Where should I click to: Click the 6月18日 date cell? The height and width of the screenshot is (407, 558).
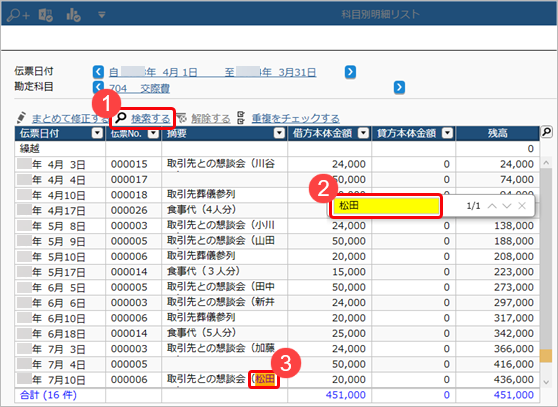click(60, 333)
